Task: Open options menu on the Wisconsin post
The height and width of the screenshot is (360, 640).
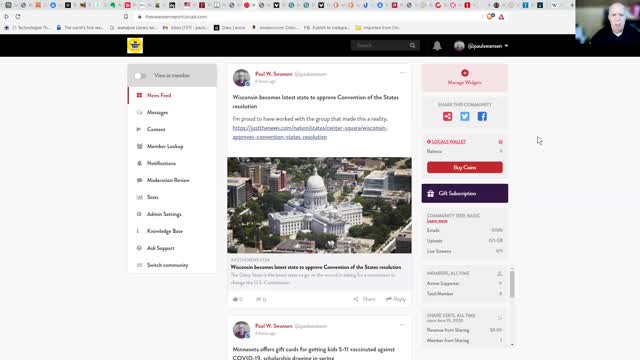Action: coord(403,73)
